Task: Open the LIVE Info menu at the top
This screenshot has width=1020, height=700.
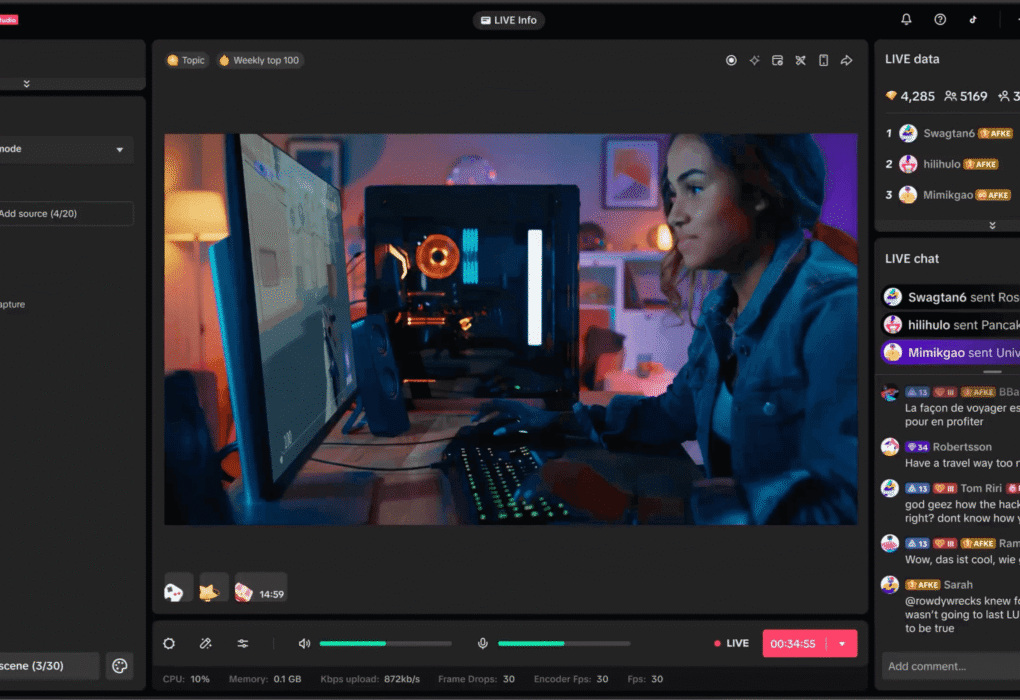Action: pos(508,20)
